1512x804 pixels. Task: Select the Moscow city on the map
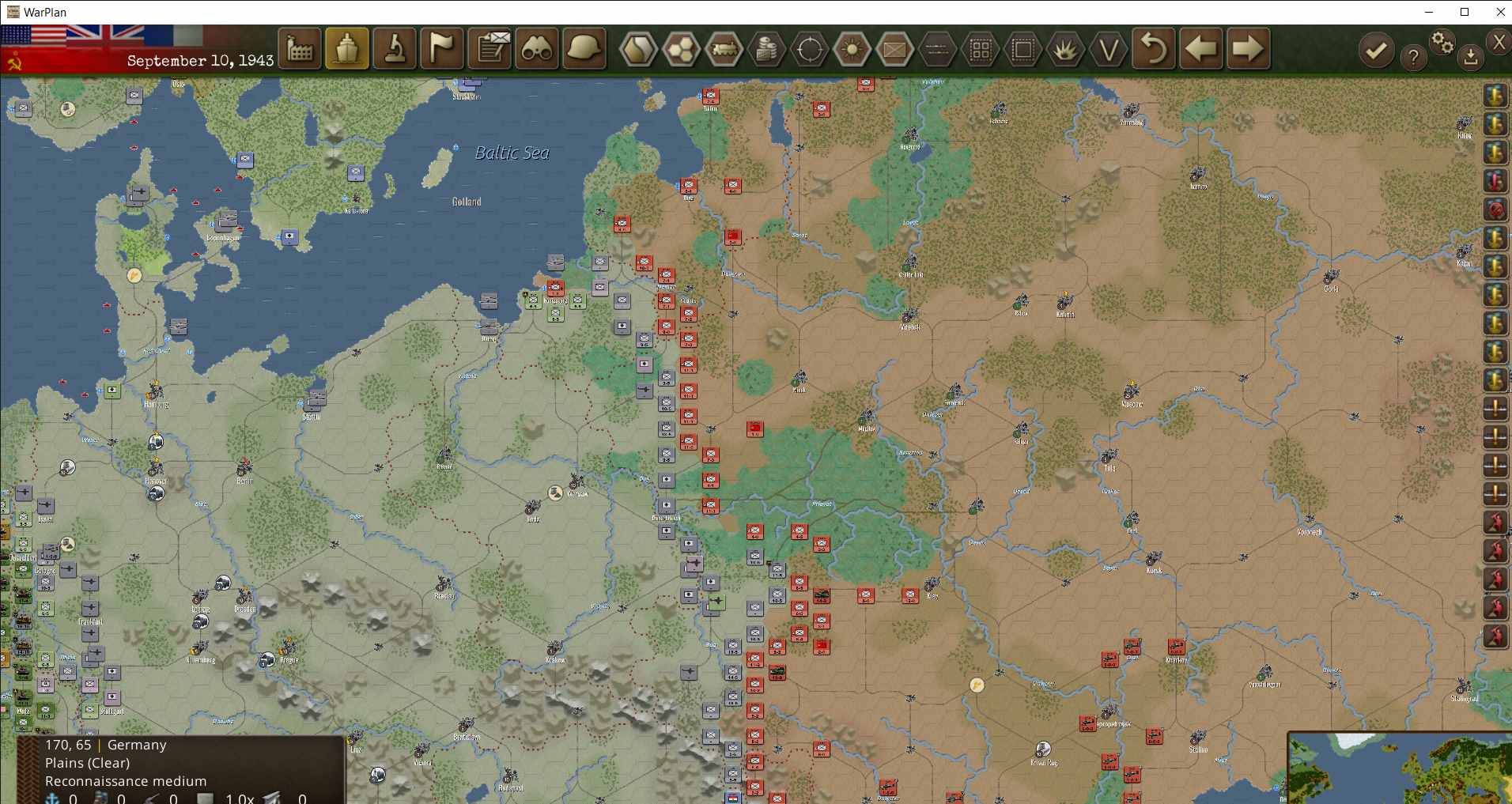pyautogui.click(x=1132, y=393)
